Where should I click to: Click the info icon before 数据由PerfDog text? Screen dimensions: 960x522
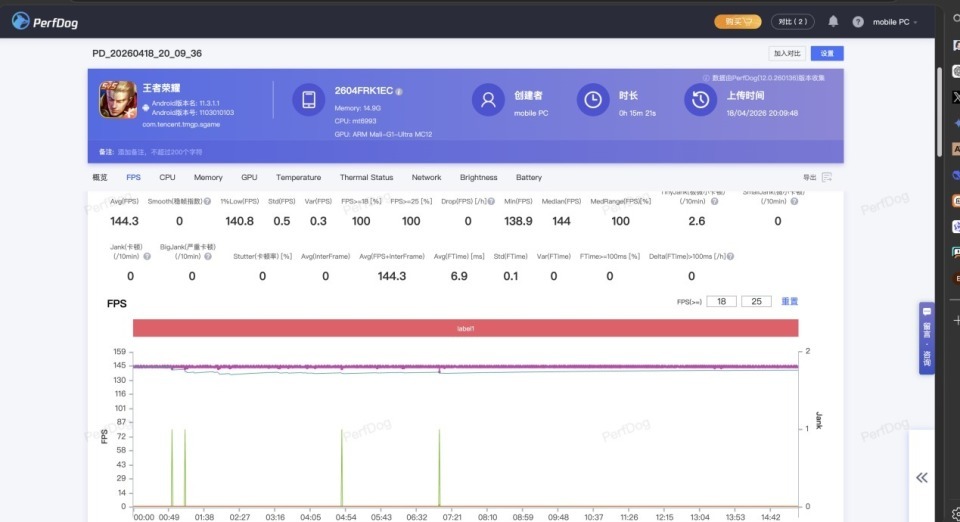706,78
